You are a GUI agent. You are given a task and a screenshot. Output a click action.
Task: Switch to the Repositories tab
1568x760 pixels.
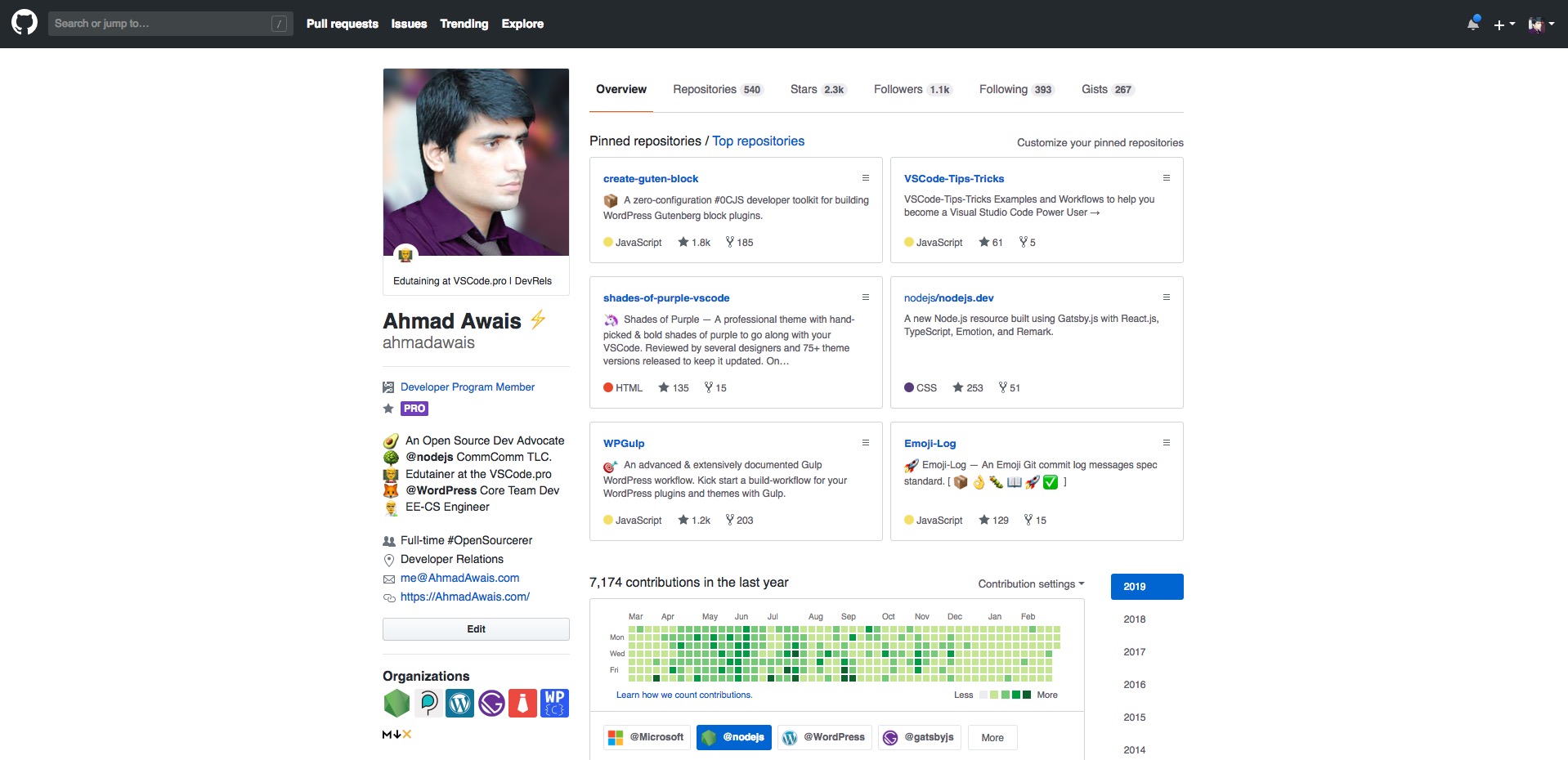(x=718, y=89)
